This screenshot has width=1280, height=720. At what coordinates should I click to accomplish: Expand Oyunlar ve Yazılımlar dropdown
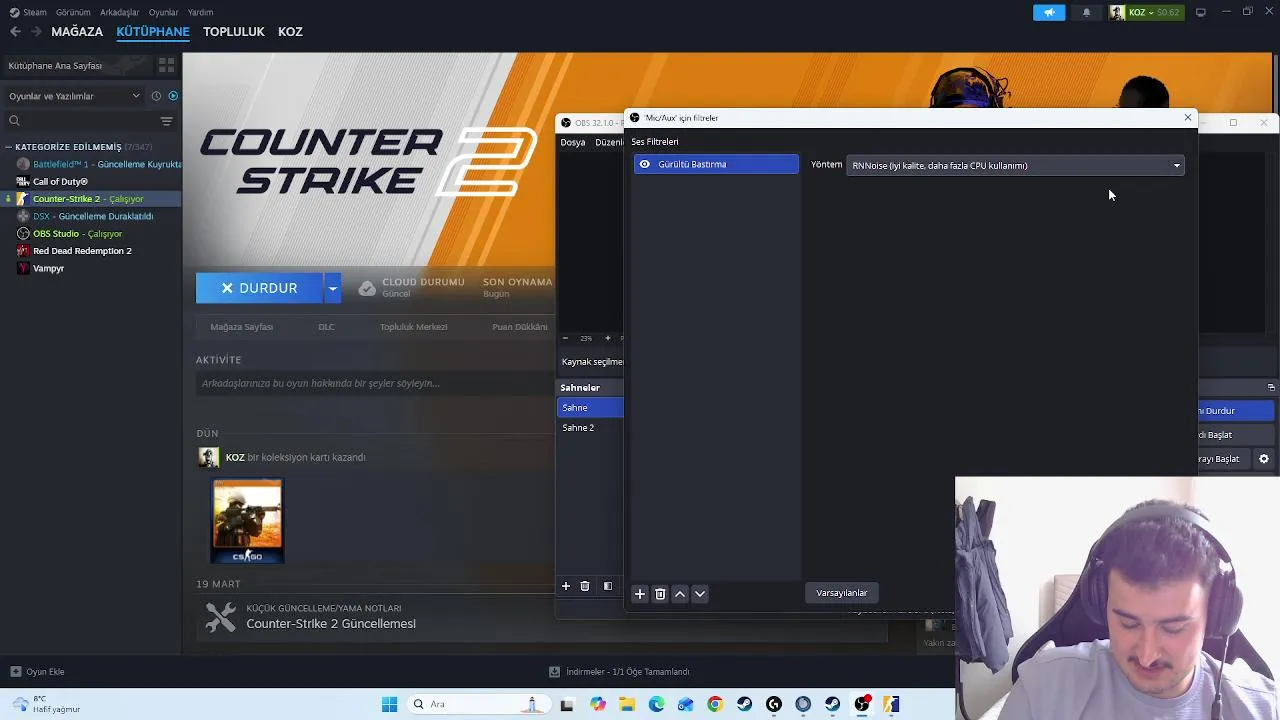click(x=72, y=96)
